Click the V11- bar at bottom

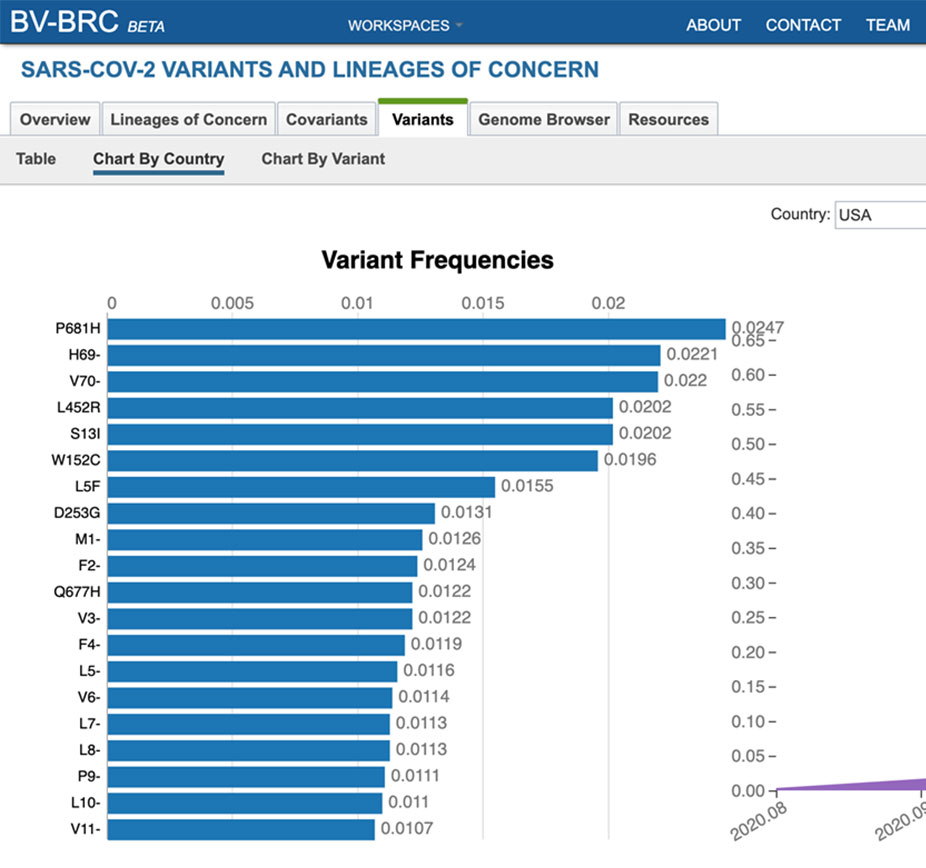[x=241, y=829]
